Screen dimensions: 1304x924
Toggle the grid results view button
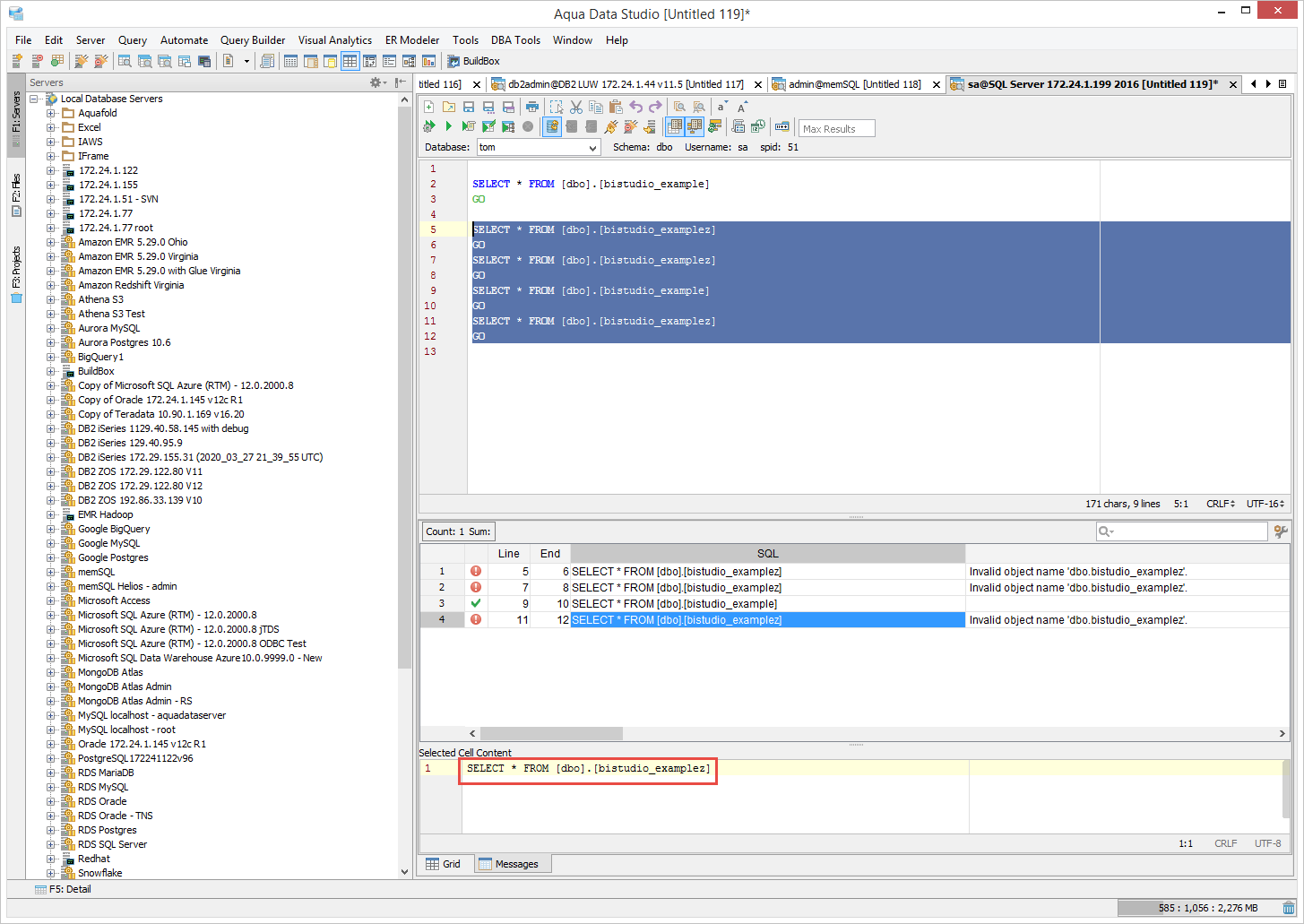[675, 126]
